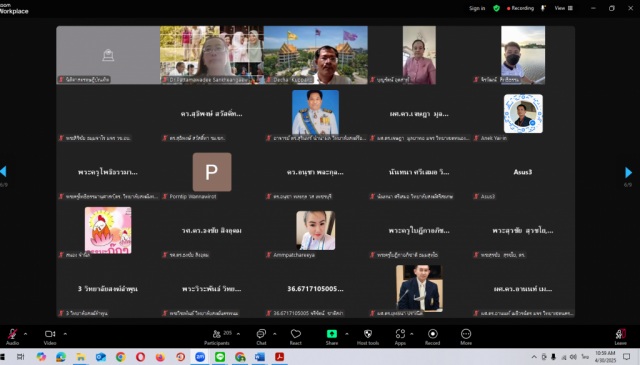Screen dimensions: 640x365
Task: Select the grey tile with lock icon
Action: [x=108, y=55]
